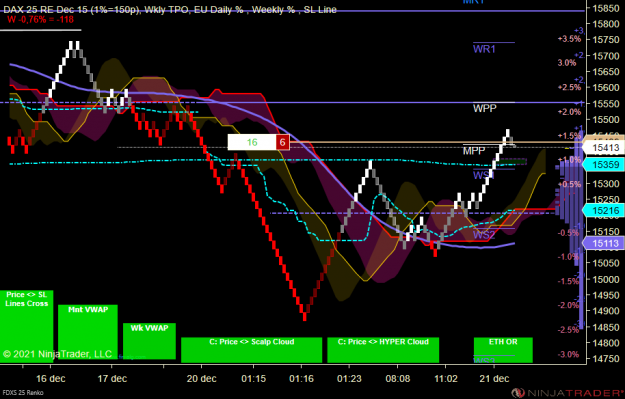This screenshot has width=625, height=399.
Task: Click the 14750 price axis label
Action: (606, 358)
